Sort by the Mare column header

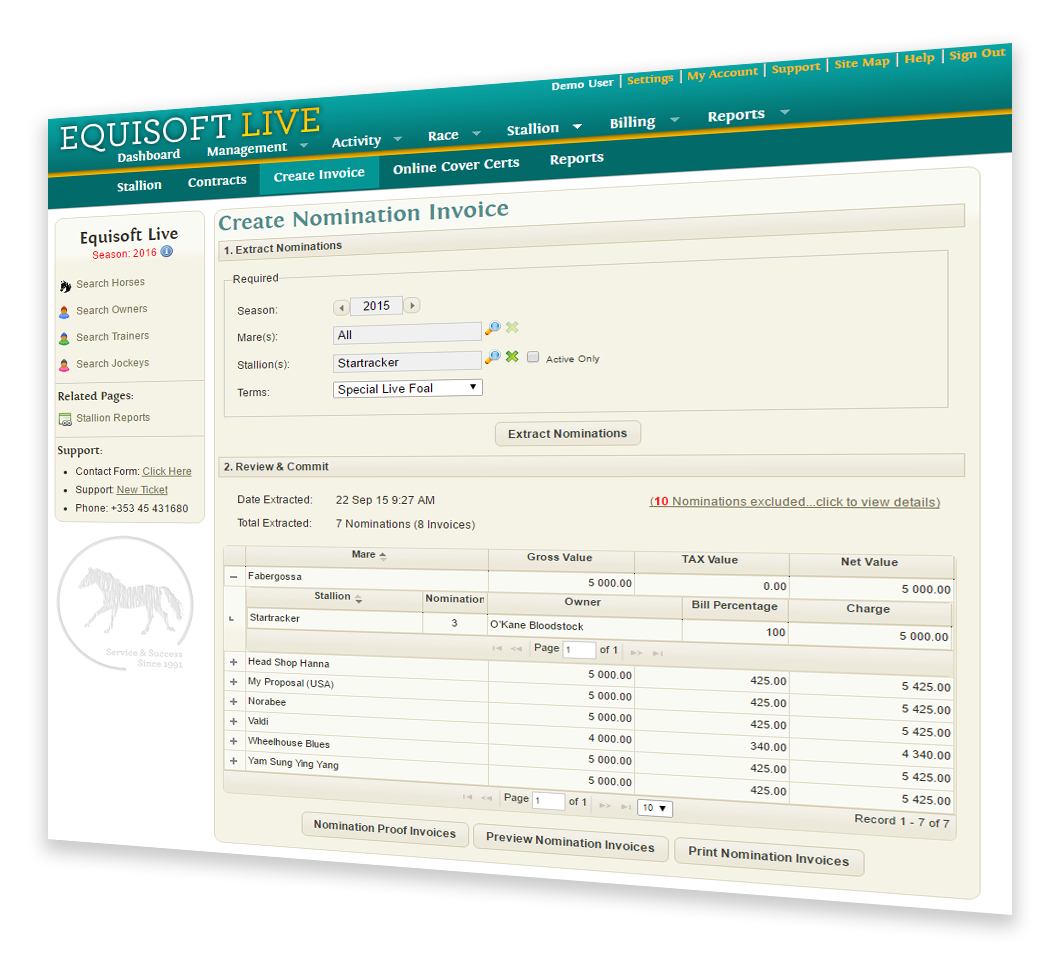(x=368, y=555)
